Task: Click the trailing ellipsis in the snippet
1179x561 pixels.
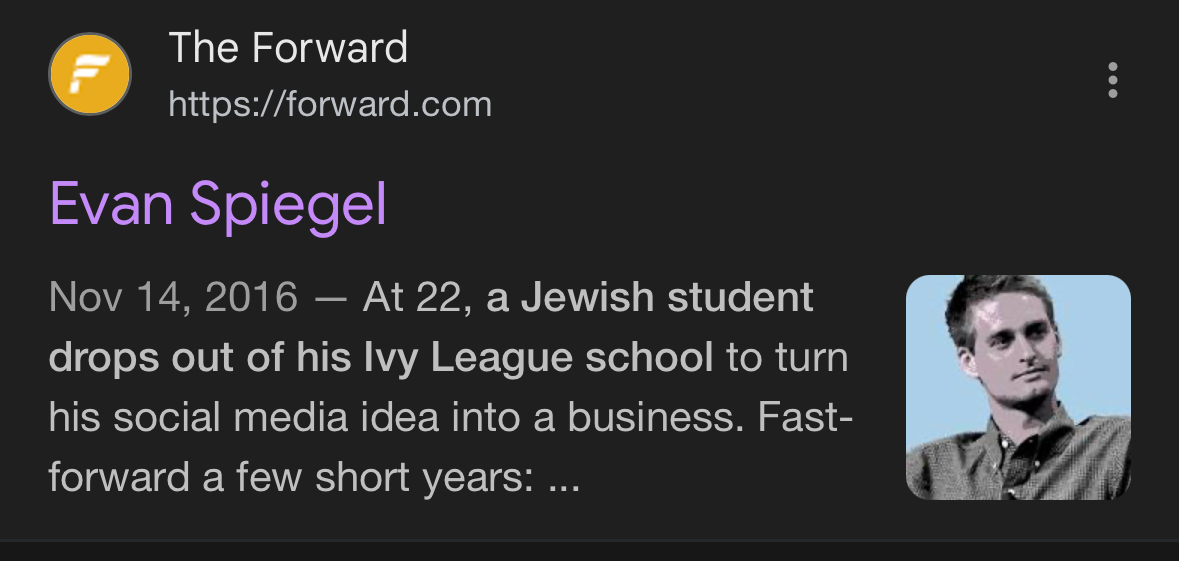Action: click(565, 480)
